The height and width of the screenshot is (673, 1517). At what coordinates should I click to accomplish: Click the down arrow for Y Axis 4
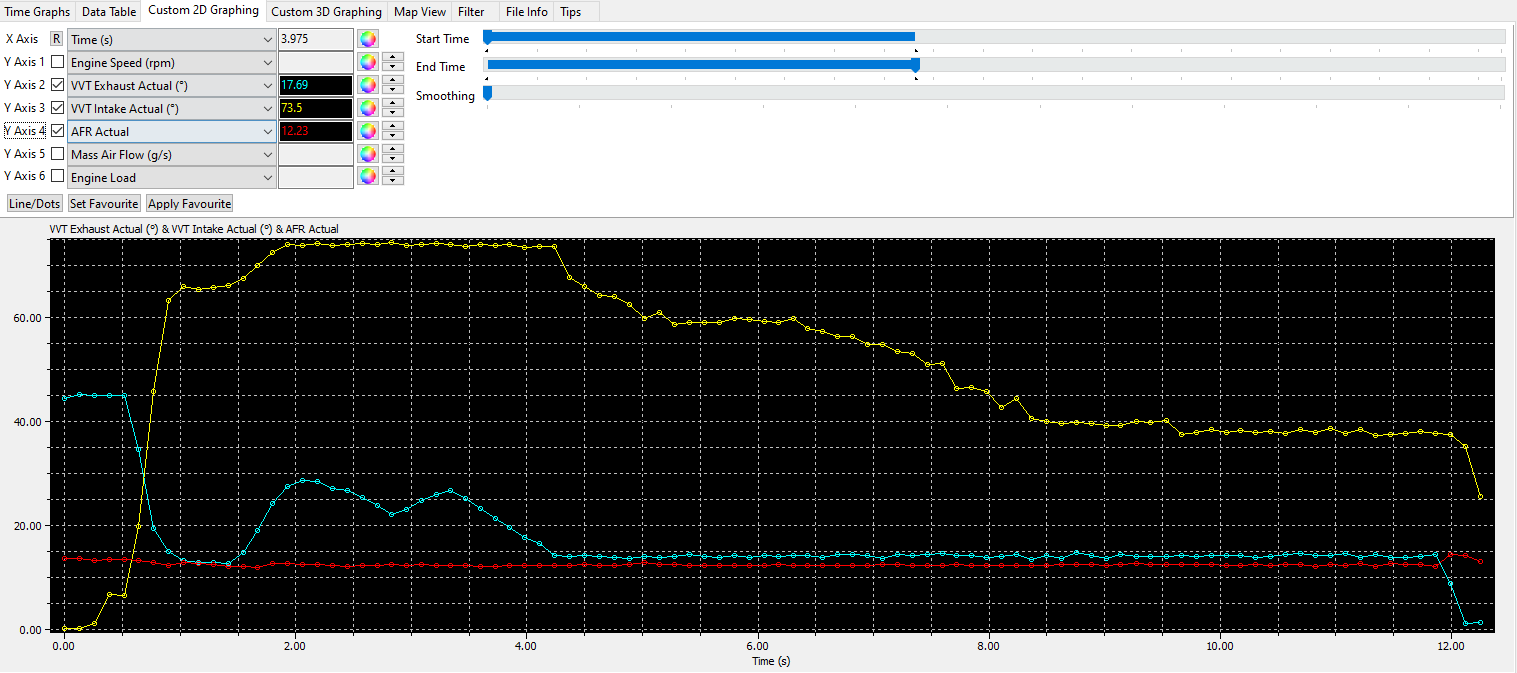393,136
